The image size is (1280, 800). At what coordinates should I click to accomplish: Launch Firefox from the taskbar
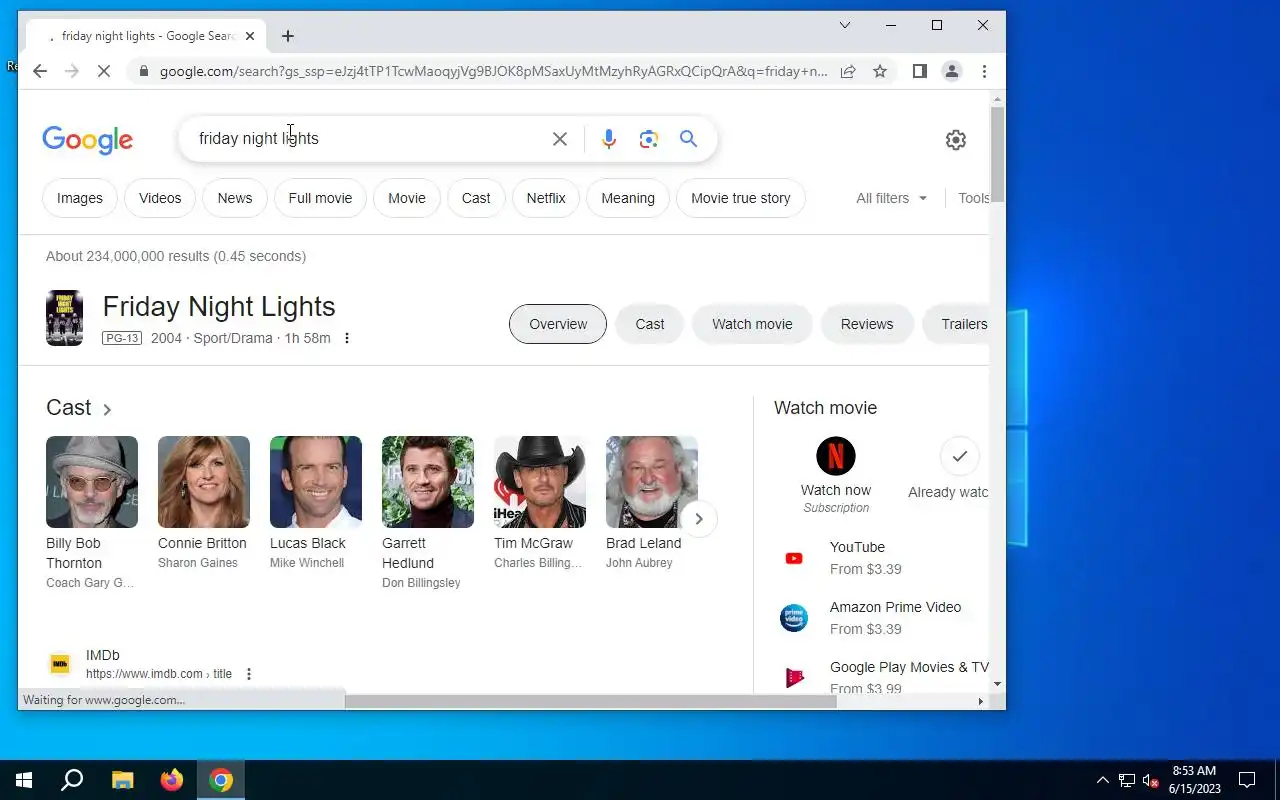[172, 780]
